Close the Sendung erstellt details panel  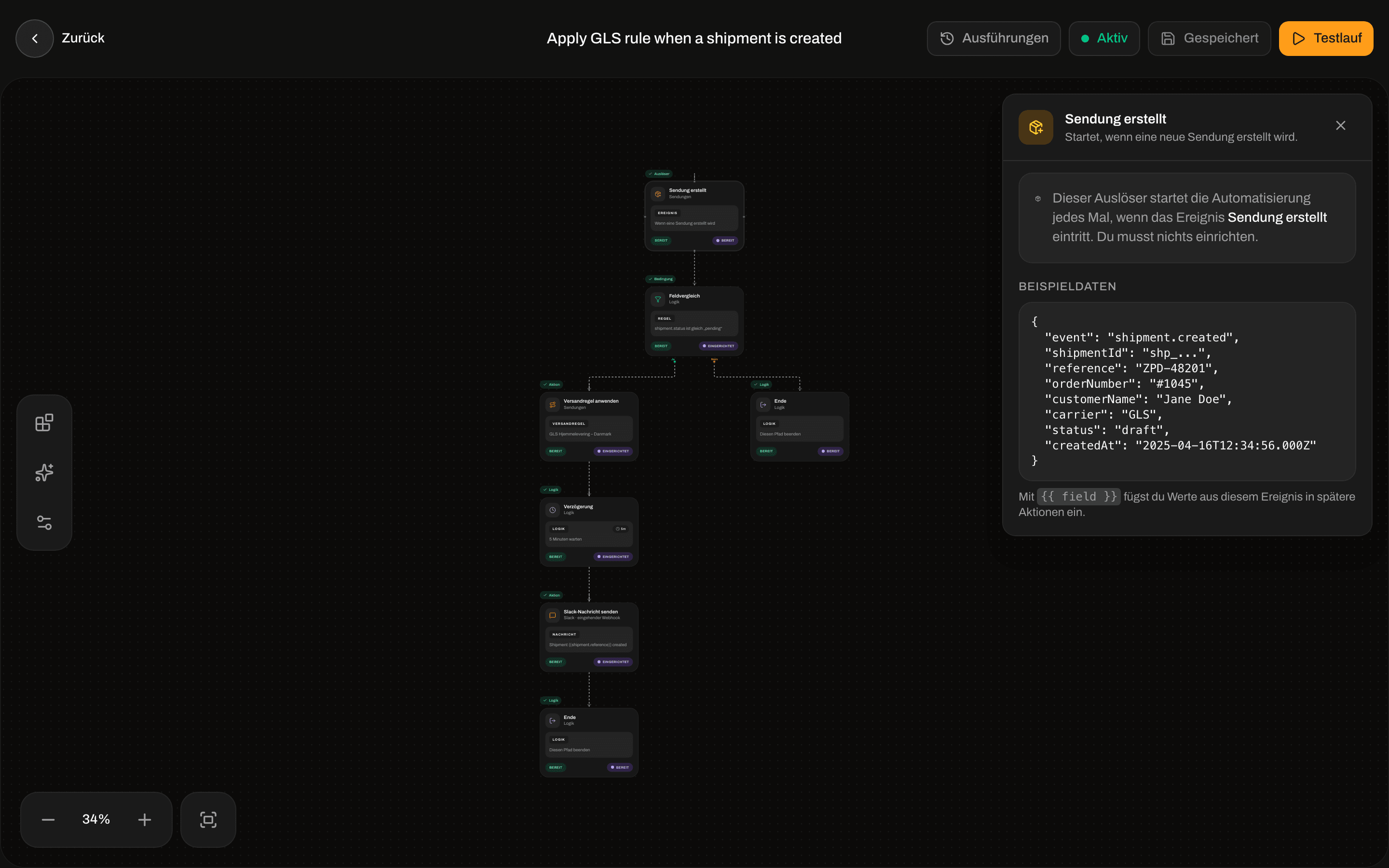click(1340, 126)
